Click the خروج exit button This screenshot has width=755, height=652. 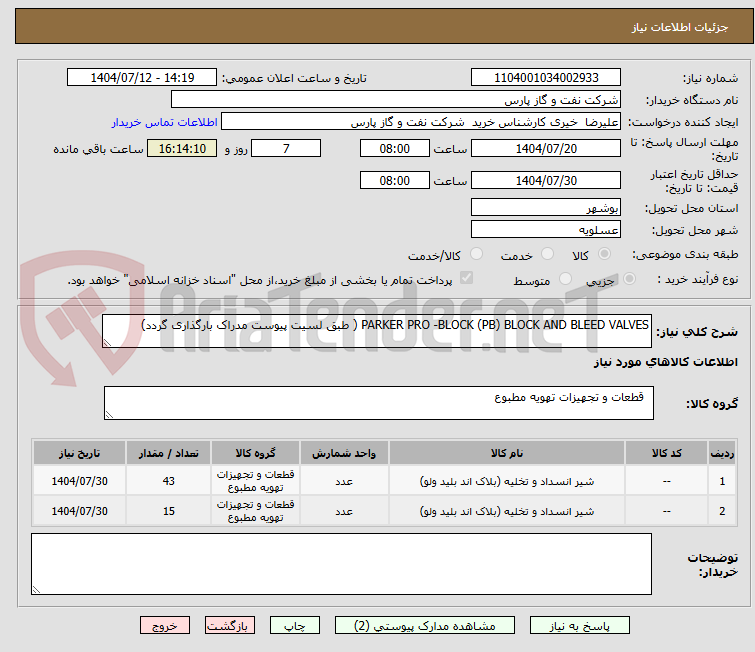[x=164, y=625]
